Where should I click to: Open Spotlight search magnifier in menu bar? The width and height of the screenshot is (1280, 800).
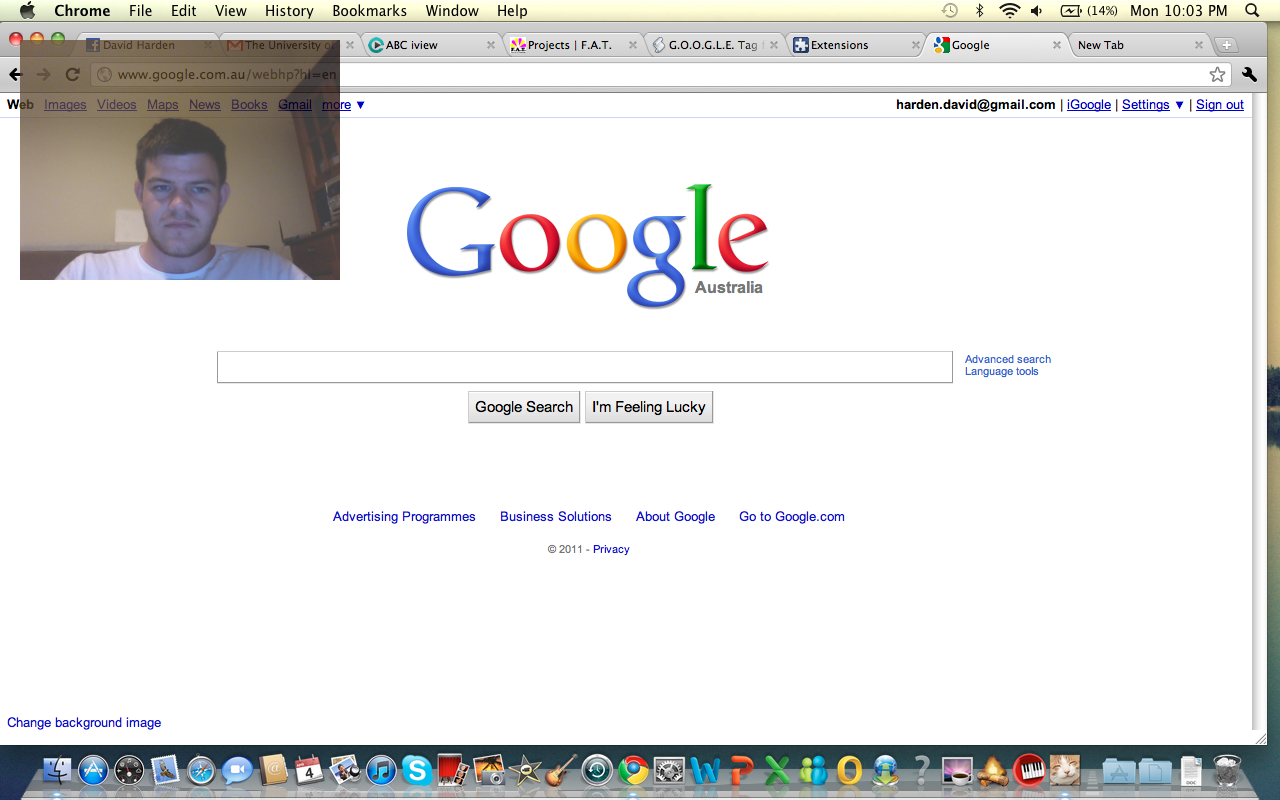click(x=1252, y=11)
